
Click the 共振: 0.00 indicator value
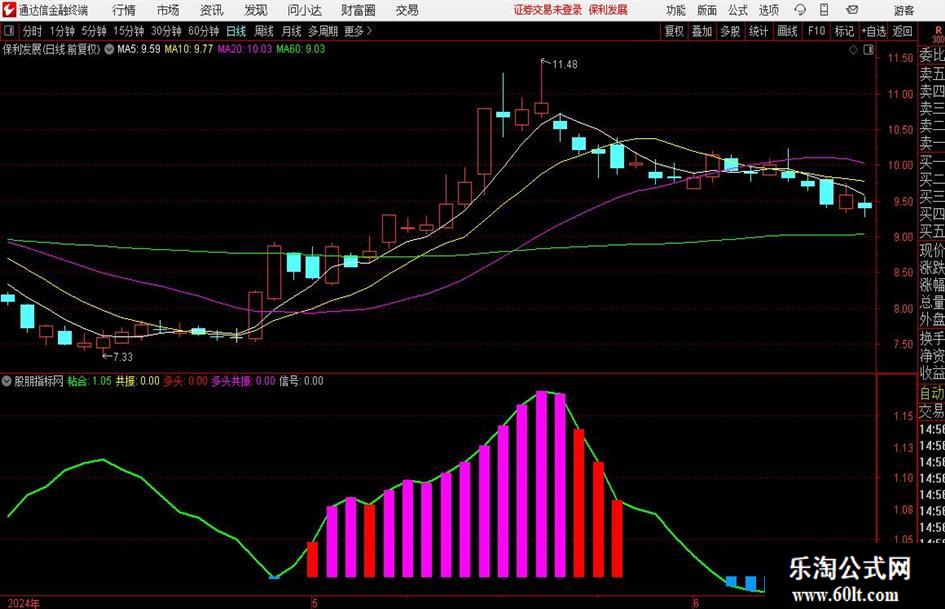pyautogui.click(x=137, y=381)
